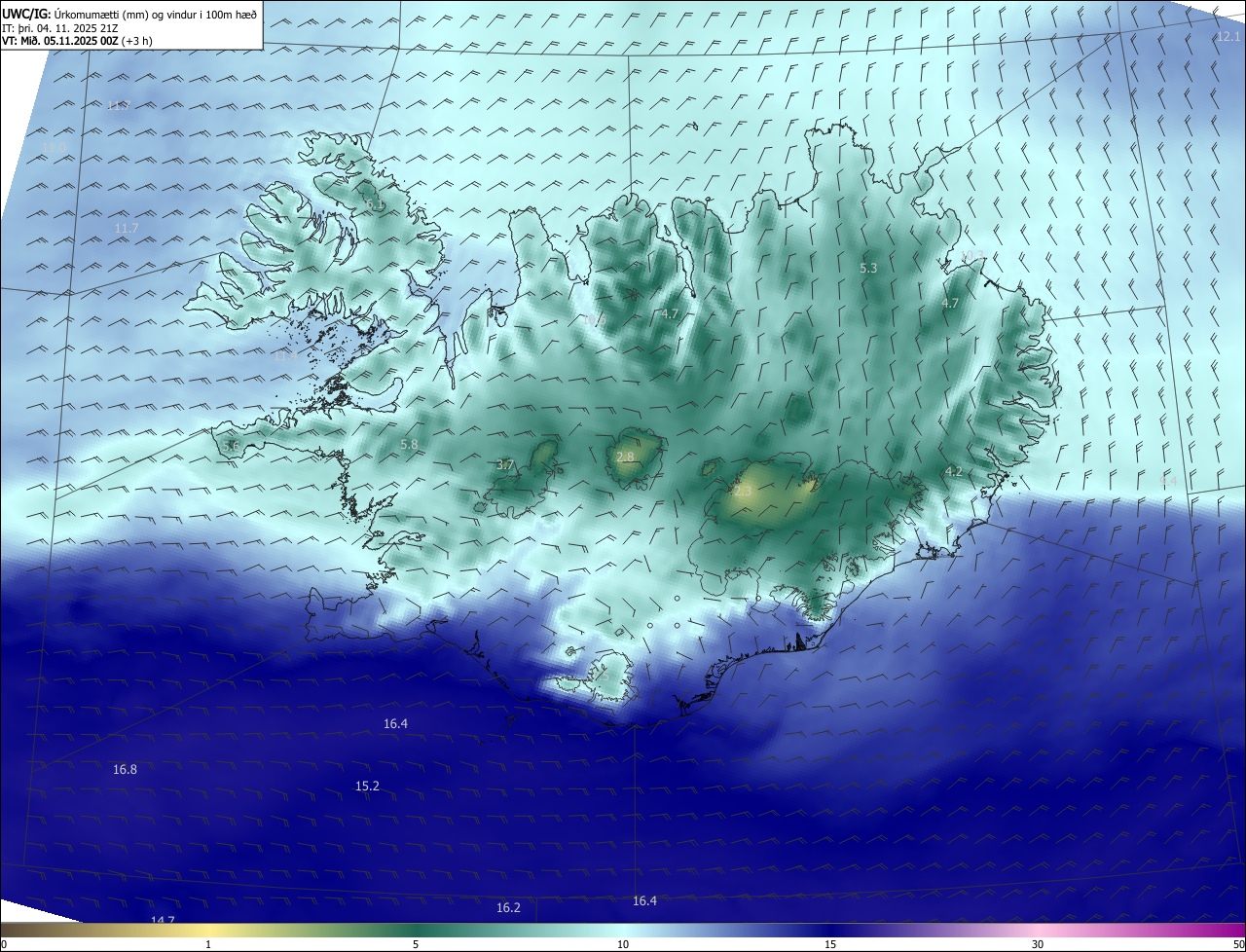Click the faint 9.4 map value label
Image resolution: width=1246 pixels, height=952 pixels.
click(1169, 481)
